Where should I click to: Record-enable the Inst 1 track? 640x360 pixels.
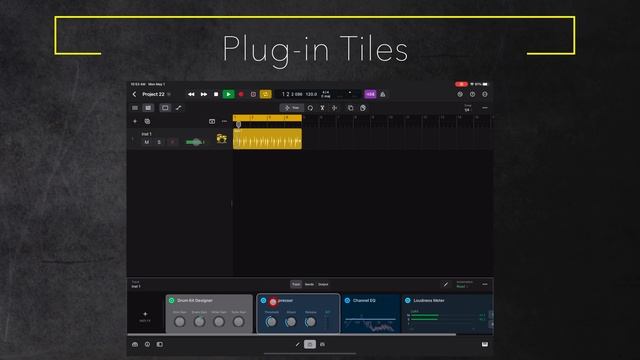(x=172, y=142)
